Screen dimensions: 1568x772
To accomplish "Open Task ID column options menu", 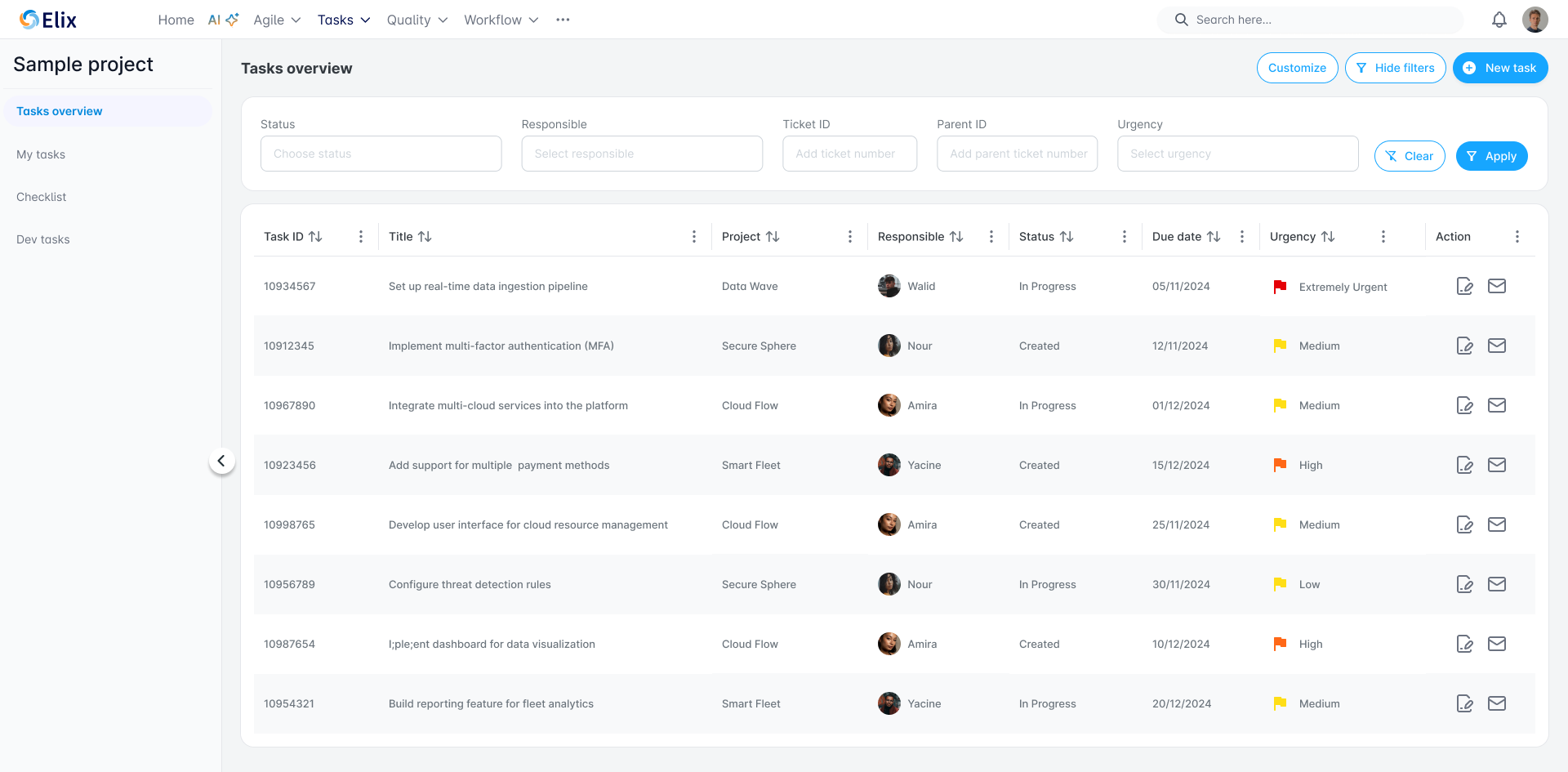I will (x=361, y=236).
